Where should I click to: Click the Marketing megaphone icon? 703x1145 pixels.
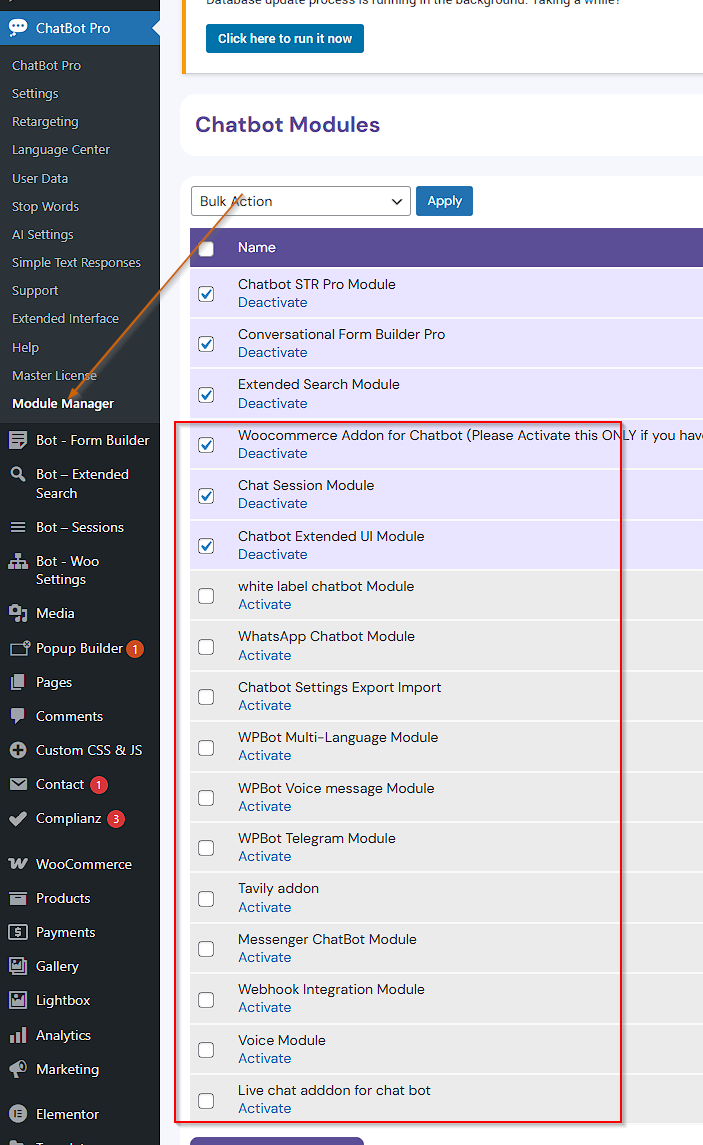click(18, 1069)
